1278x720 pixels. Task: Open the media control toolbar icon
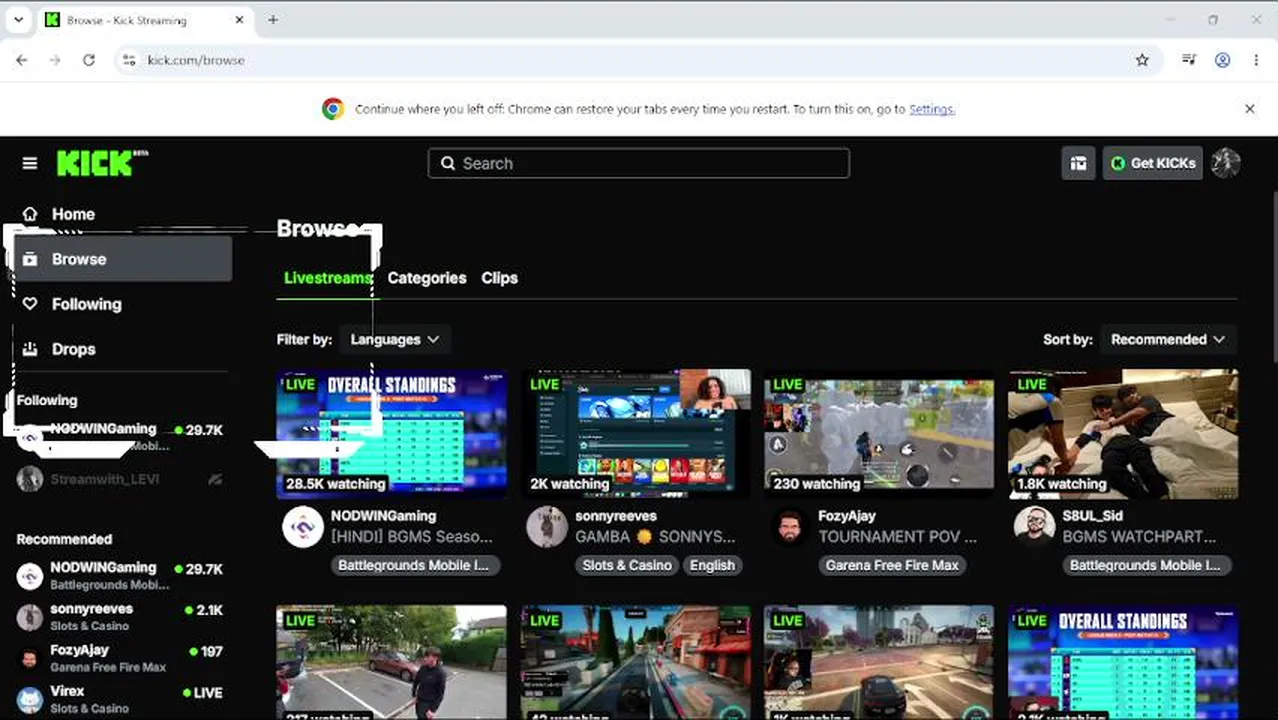tap(1188, 60)
